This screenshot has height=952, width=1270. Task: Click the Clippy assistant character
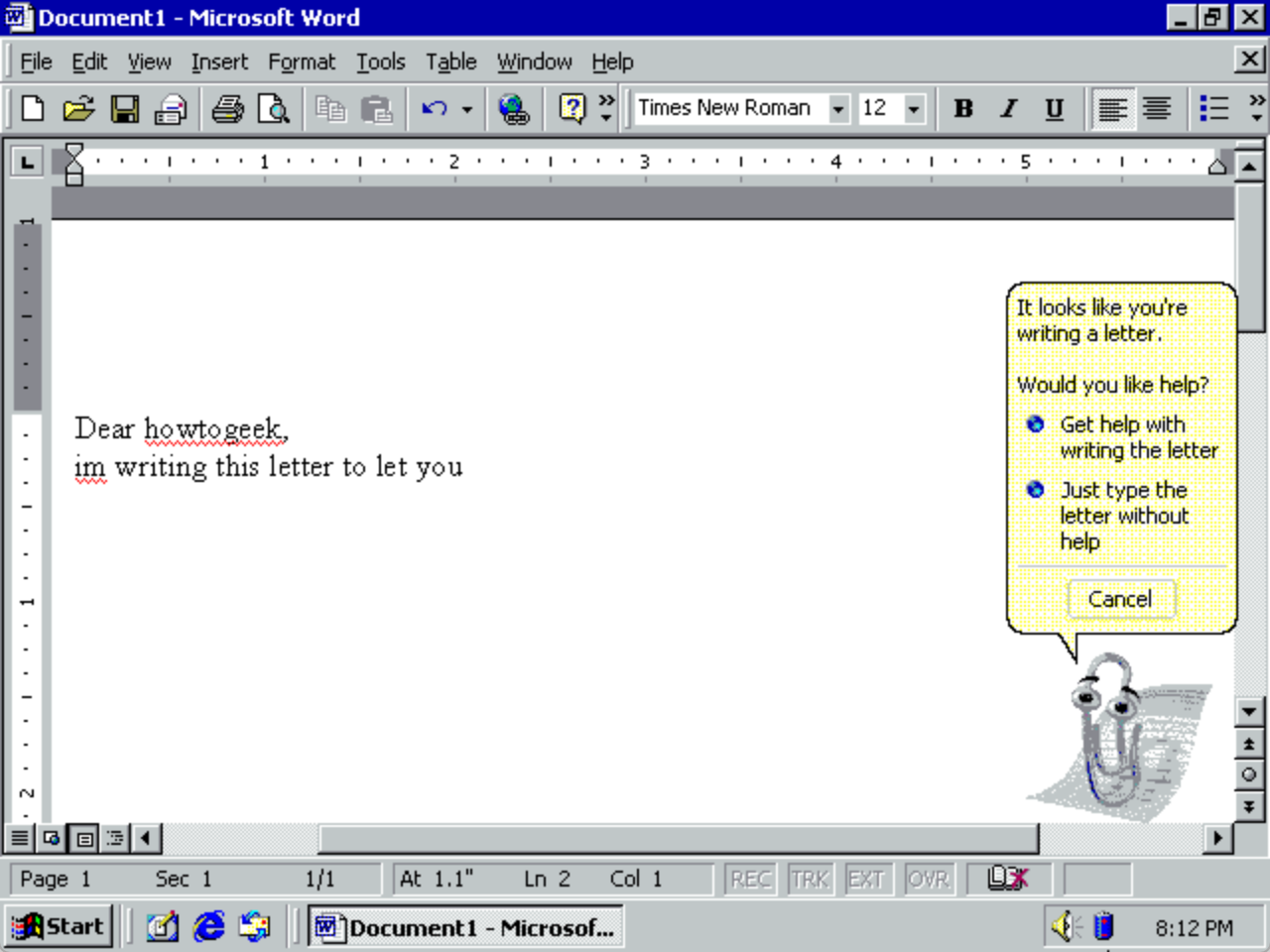(1119, 739)
